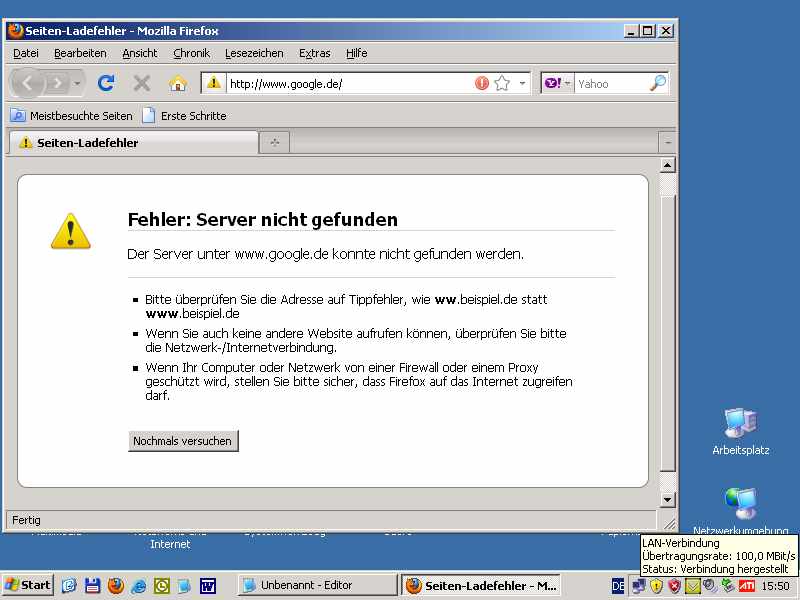The width and height of the screenshot is (800, 600).
Task: Open the Meistbesuchte Seiten bookmark folder
Action: click(71, 116)
